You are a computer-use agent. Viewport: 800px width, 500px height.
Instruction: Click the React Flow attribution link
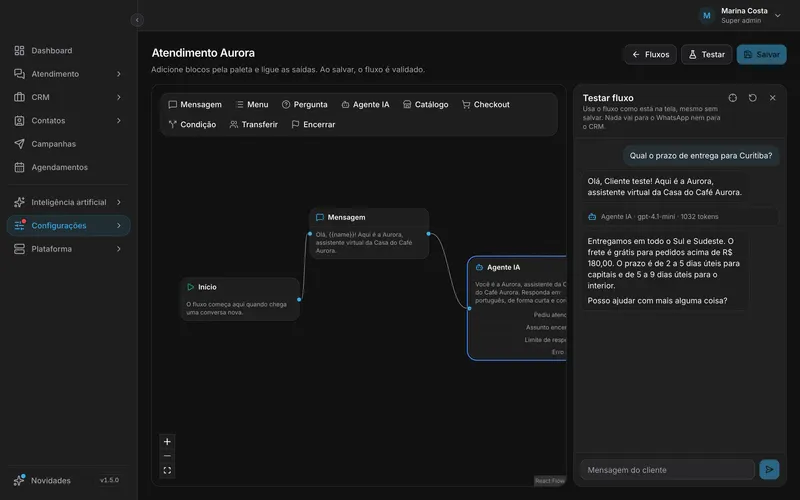tap(550, 481)
